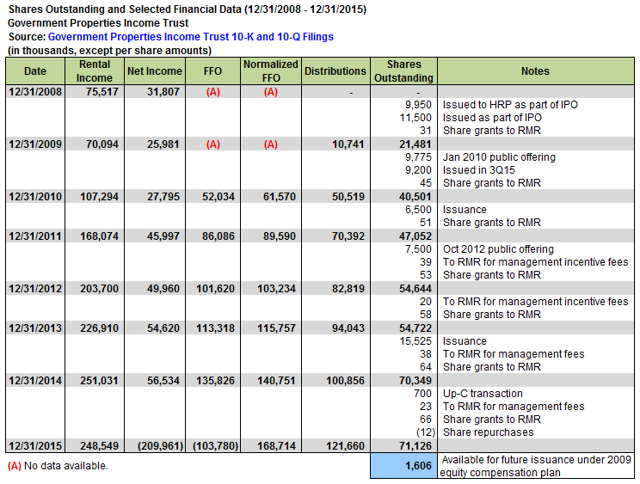Click the blue 1,606 available shares cell
This screenshot has width=640, height=484.
click(404, 466)
